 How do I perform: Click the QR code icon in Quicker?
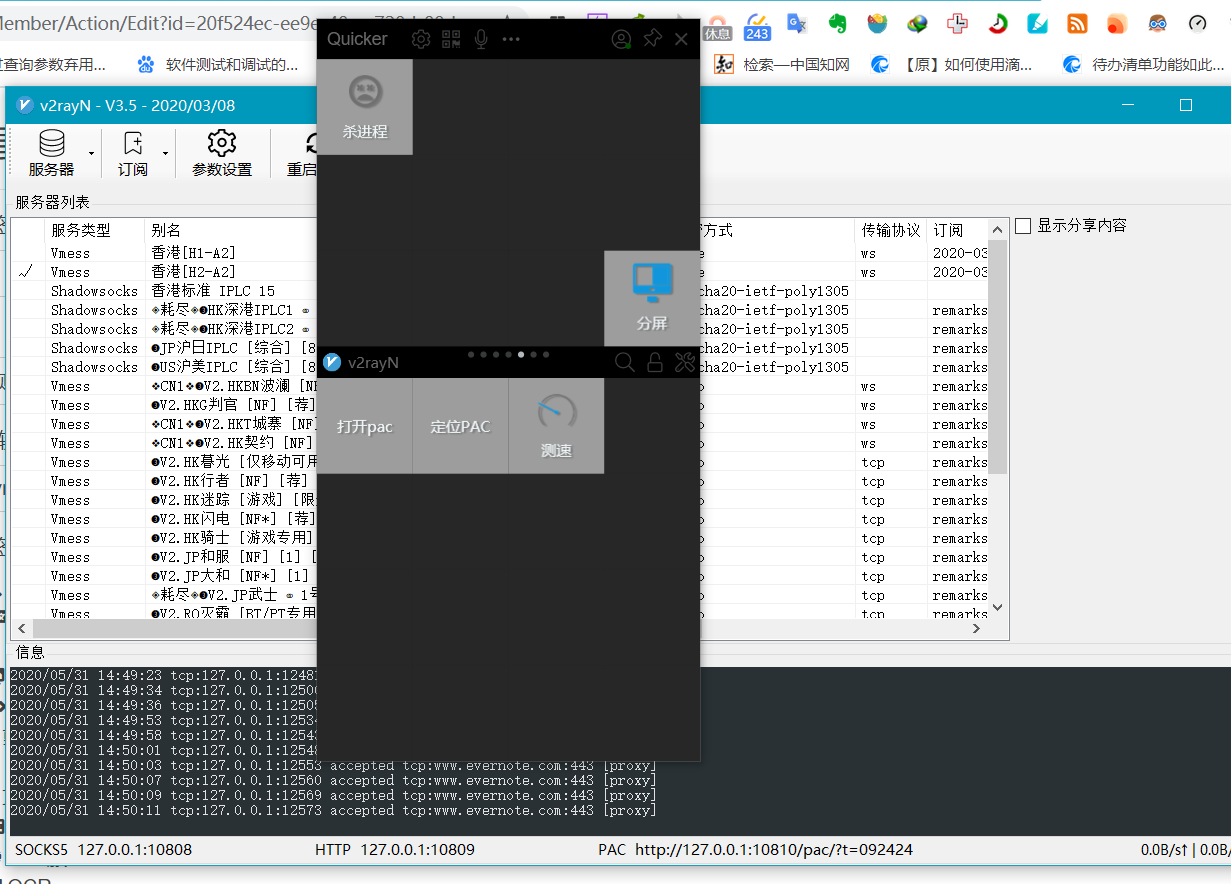[x=451, y=39]
